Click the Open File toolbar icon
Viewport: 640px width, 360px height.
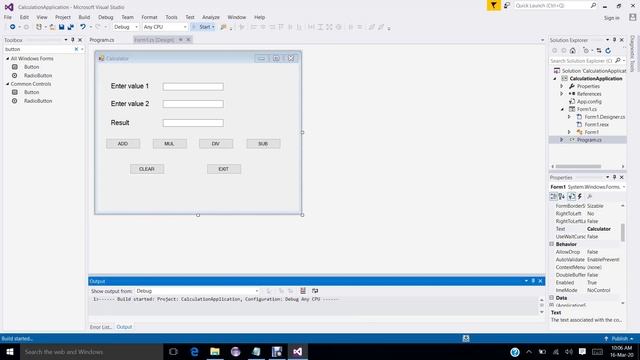pyautogui.click(x=52, y=27)
